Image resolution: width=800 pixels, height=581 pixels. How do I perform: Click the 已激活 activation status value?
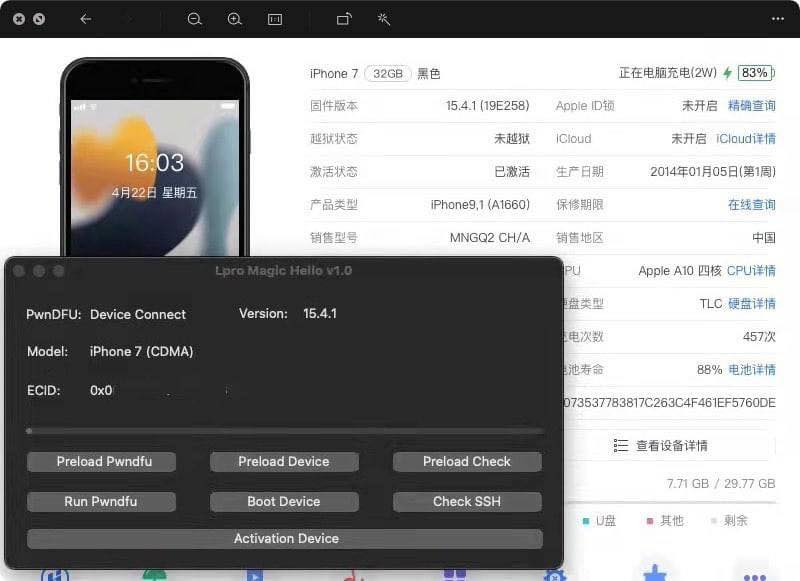click(512, 171)
